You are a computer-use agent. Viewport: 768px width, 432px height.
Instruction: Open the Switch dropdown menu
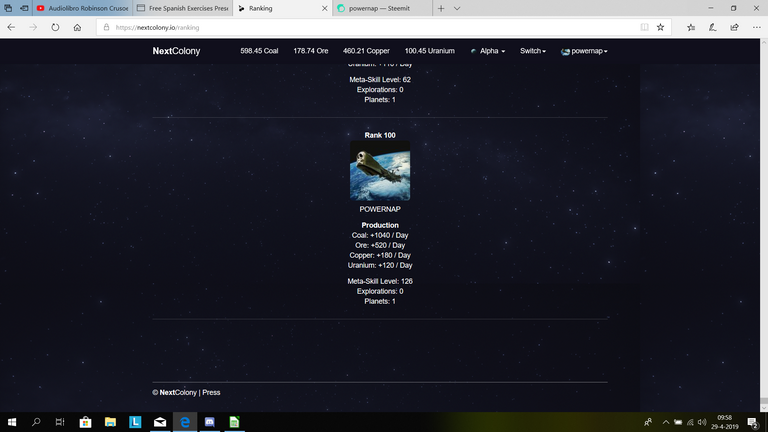[533, 51]
